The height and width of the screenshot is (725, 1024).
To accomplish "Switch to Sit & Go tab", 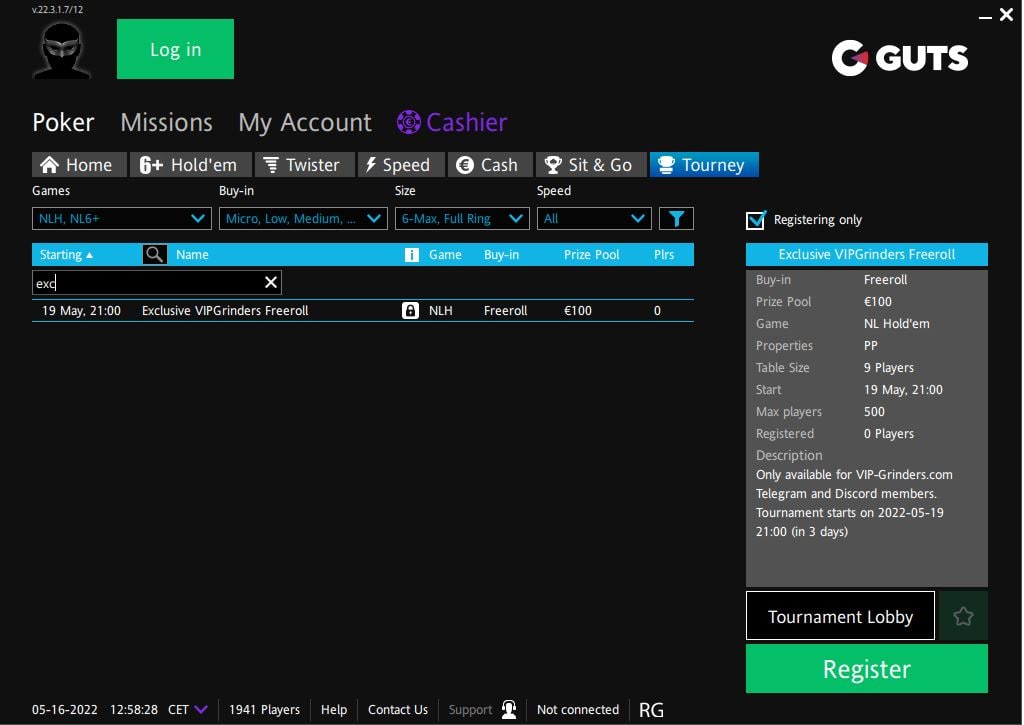I will [591, 165].
